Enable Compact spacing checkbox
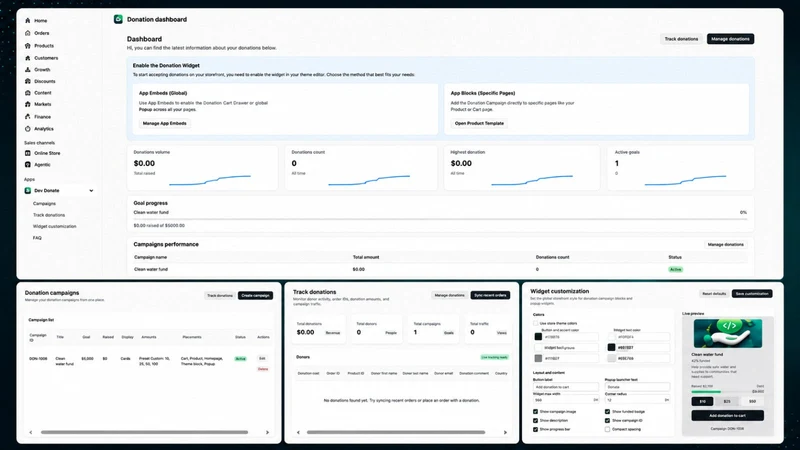 (607, 429)
